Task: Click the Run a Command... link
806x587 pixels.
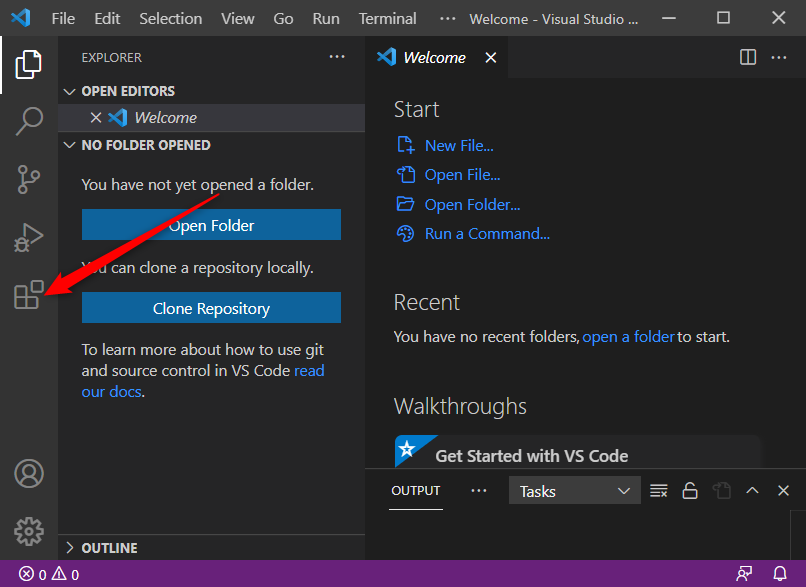Action: (x=487, y=234)
